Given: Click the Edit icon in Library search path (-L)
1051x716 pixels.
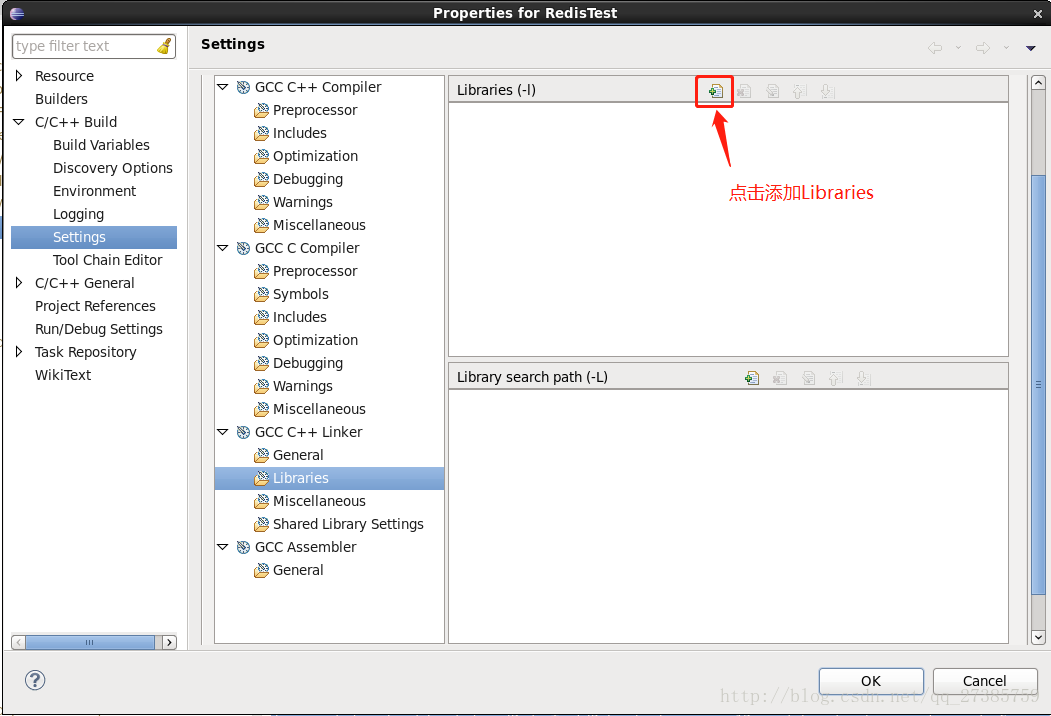Looking at the screenshot, I should pos(808,378).
